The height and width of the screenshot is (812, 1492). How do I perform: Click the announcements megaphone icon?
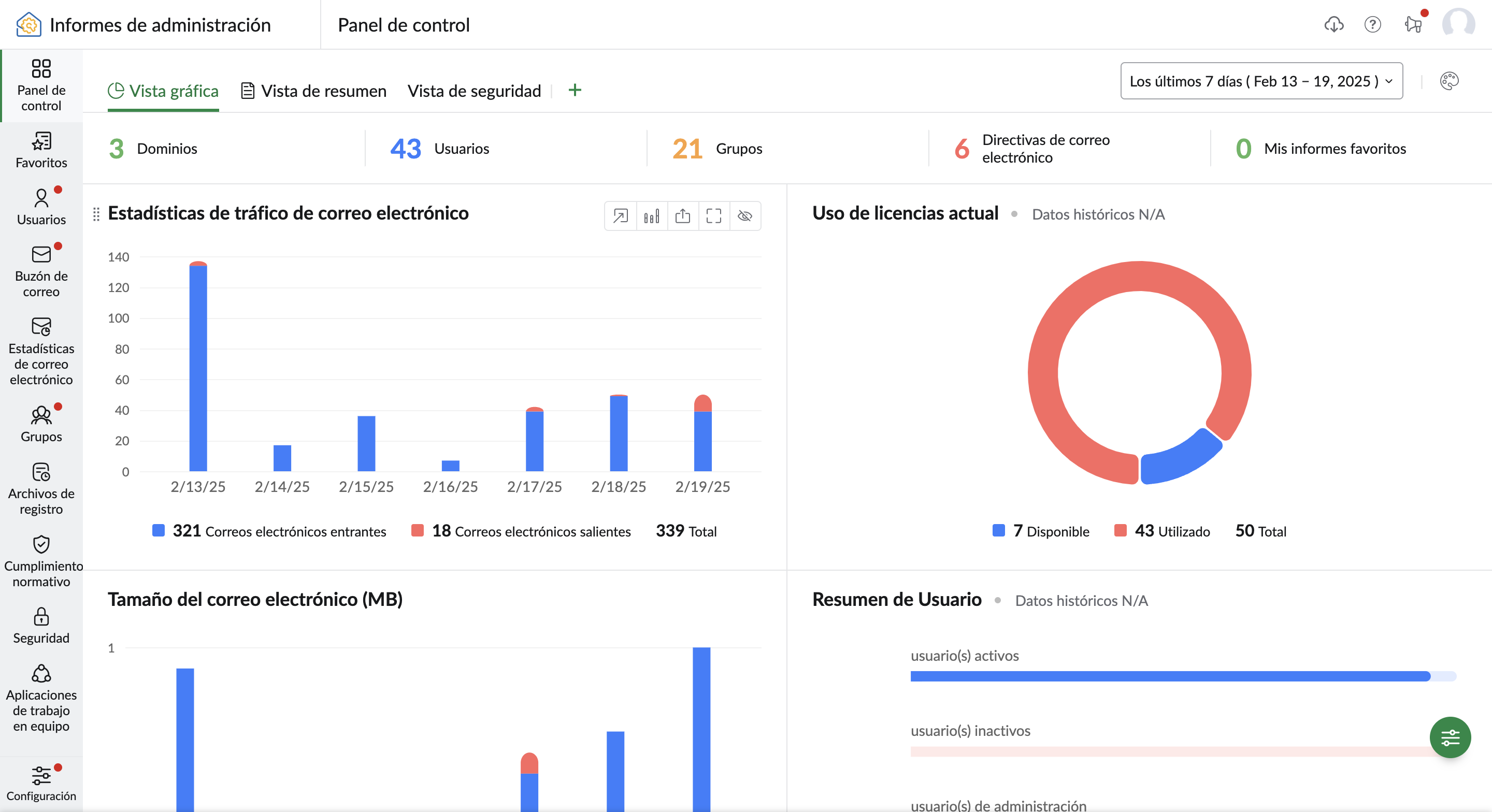pos(1413,24)
